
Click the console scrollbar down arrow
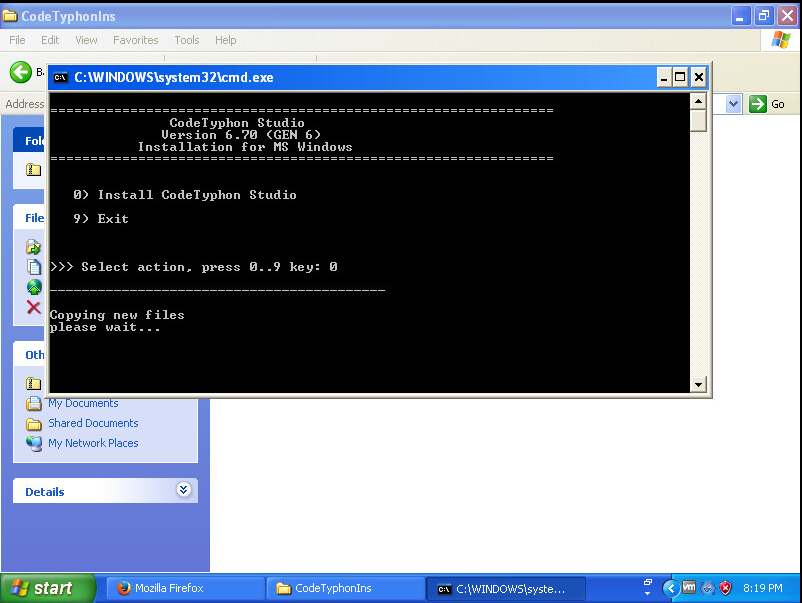click(x=698, y=385)
